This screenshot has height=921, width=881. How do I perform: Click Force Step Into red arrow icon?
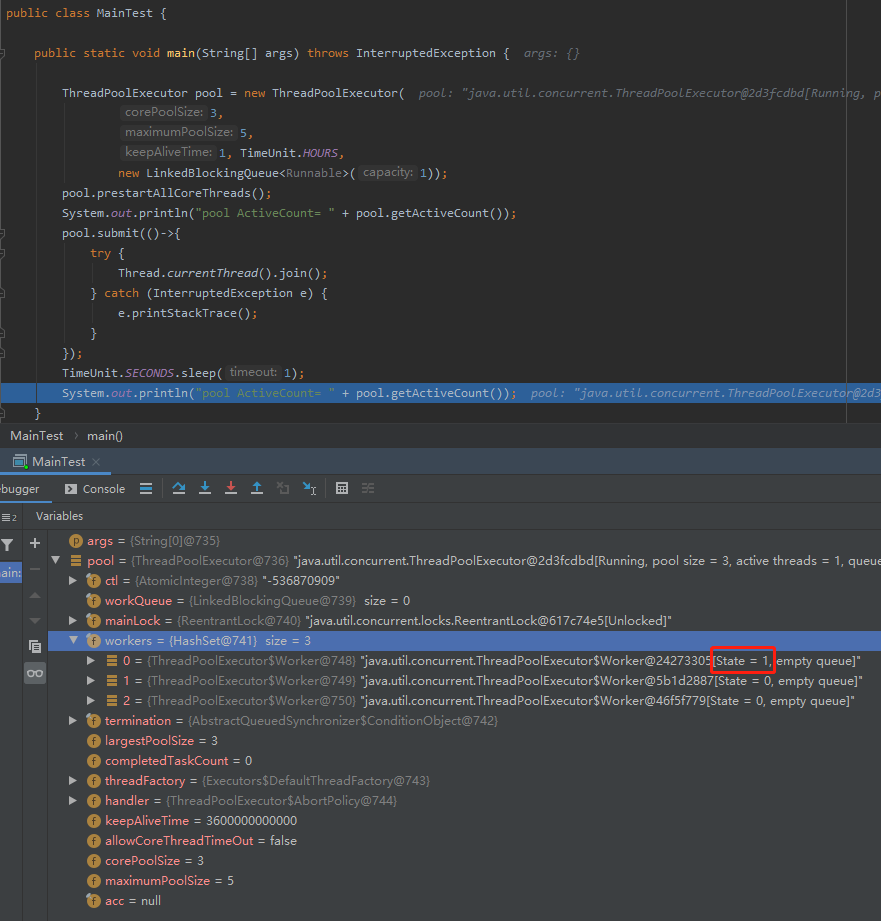pyautogui.click(x=231, y=488)
